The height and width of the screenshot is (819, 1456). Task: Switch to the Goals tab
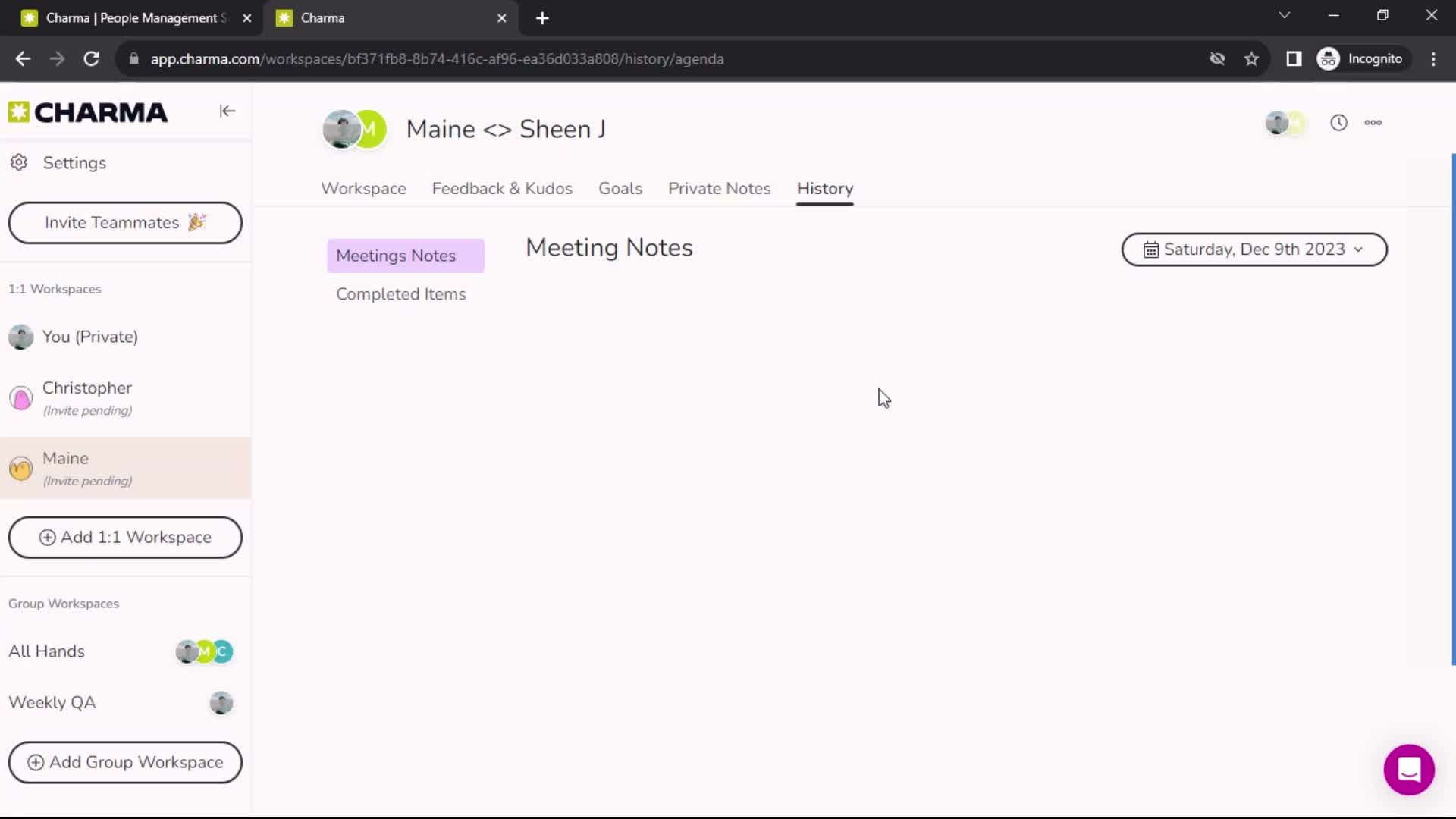620,189
